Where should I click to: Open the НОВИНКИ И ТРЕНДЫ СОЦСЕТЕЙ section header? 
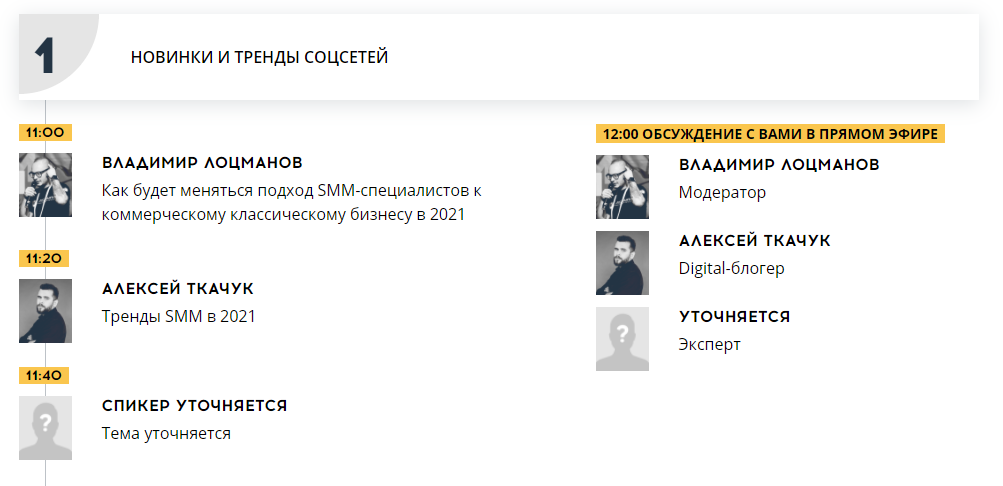[x=259, y=57]
